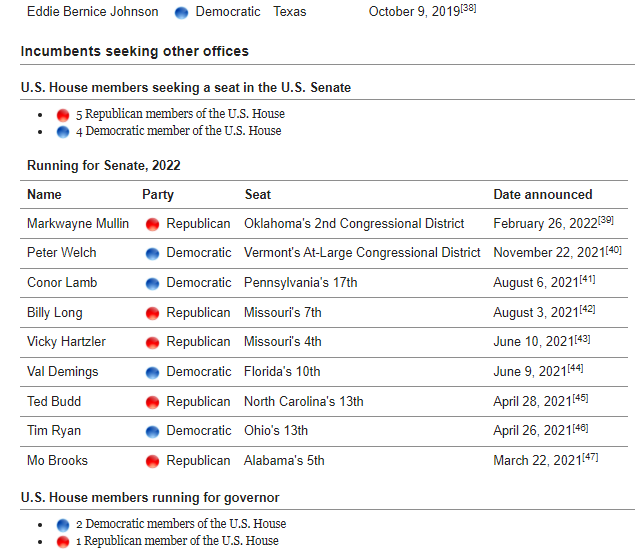This screenshot has height=557, width=635.
Task: Open citation [40] after November 22, 2021
Action: [x=614, y=250]
